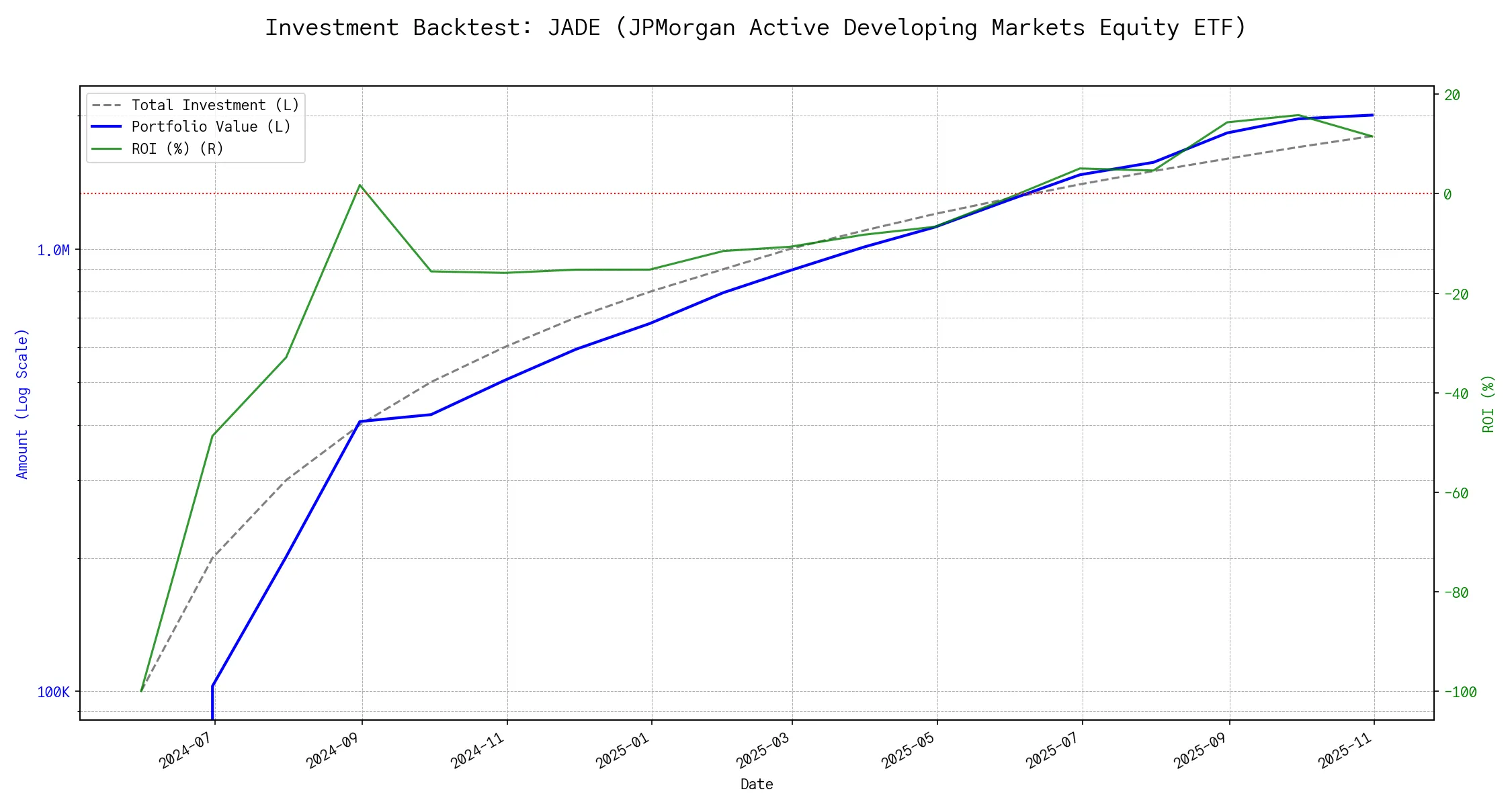Click the 100K left axis tick label
This screenshot has width=1512, height=806.
(53, 692)
